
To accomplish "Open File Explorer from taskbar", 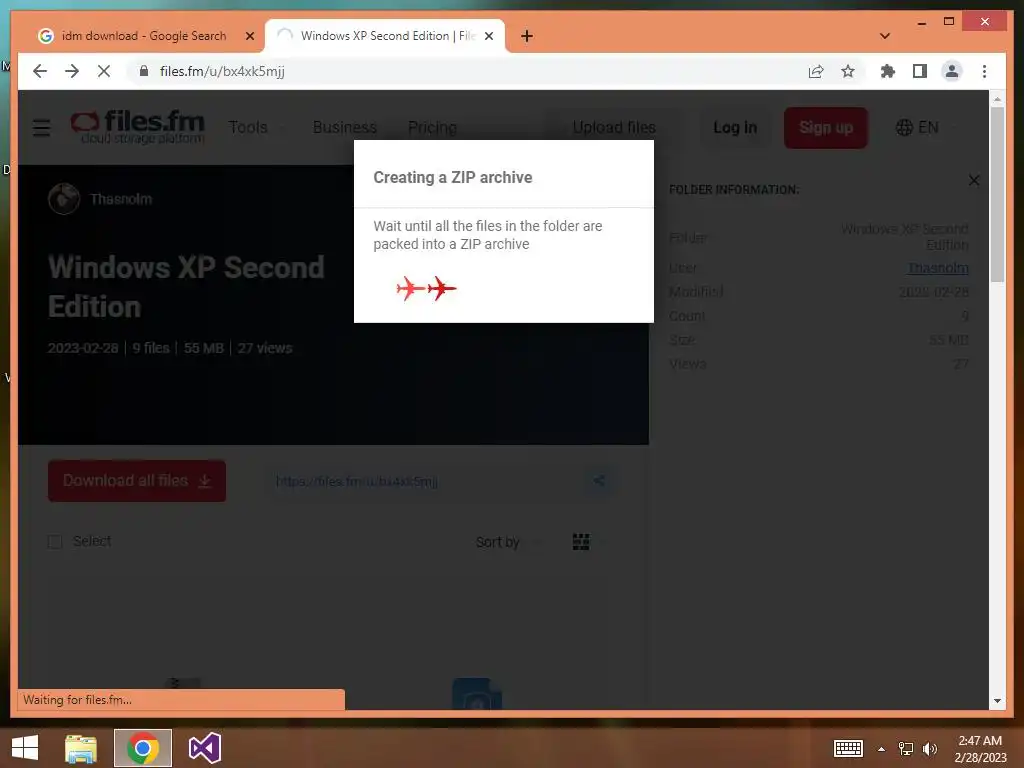I will (x=80, y=748).
